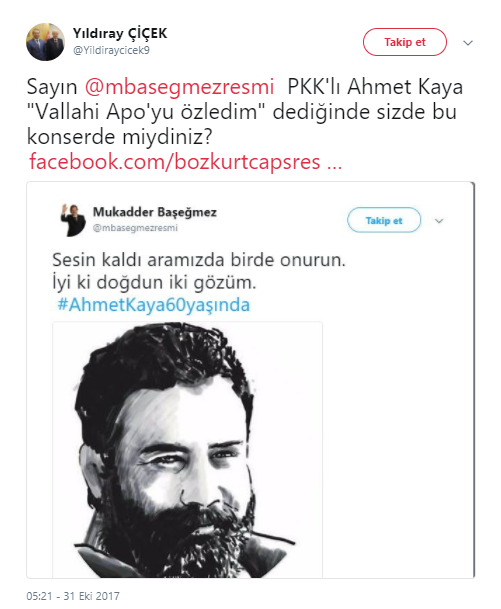Open the facebook.com/bozkurtcapsres link
Screen dimensions: 501x609
coord(185,162)
